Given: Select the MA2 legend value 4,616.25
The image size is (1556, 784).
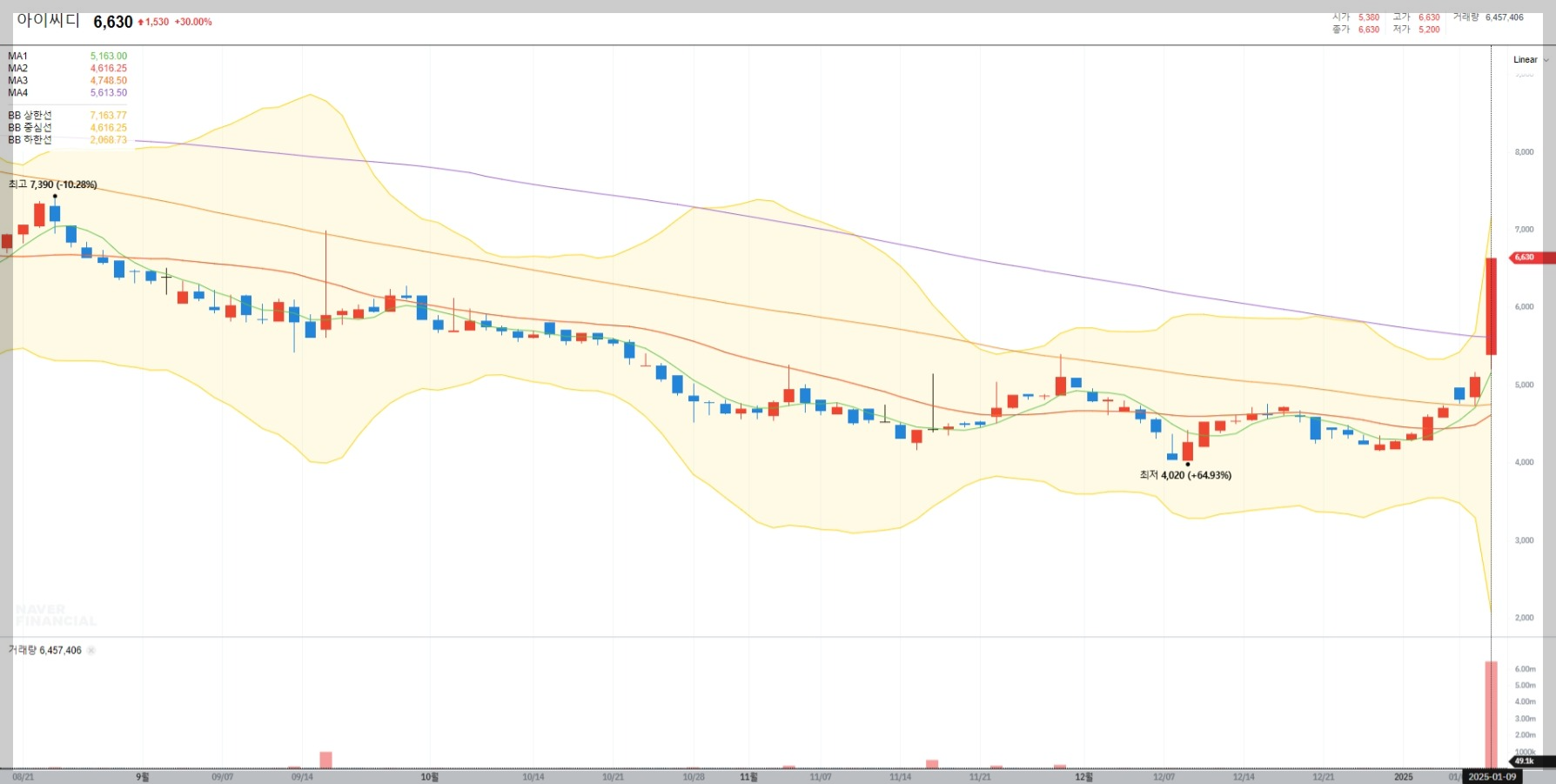Looking at the screenshot, I should (x=109, y=68).
